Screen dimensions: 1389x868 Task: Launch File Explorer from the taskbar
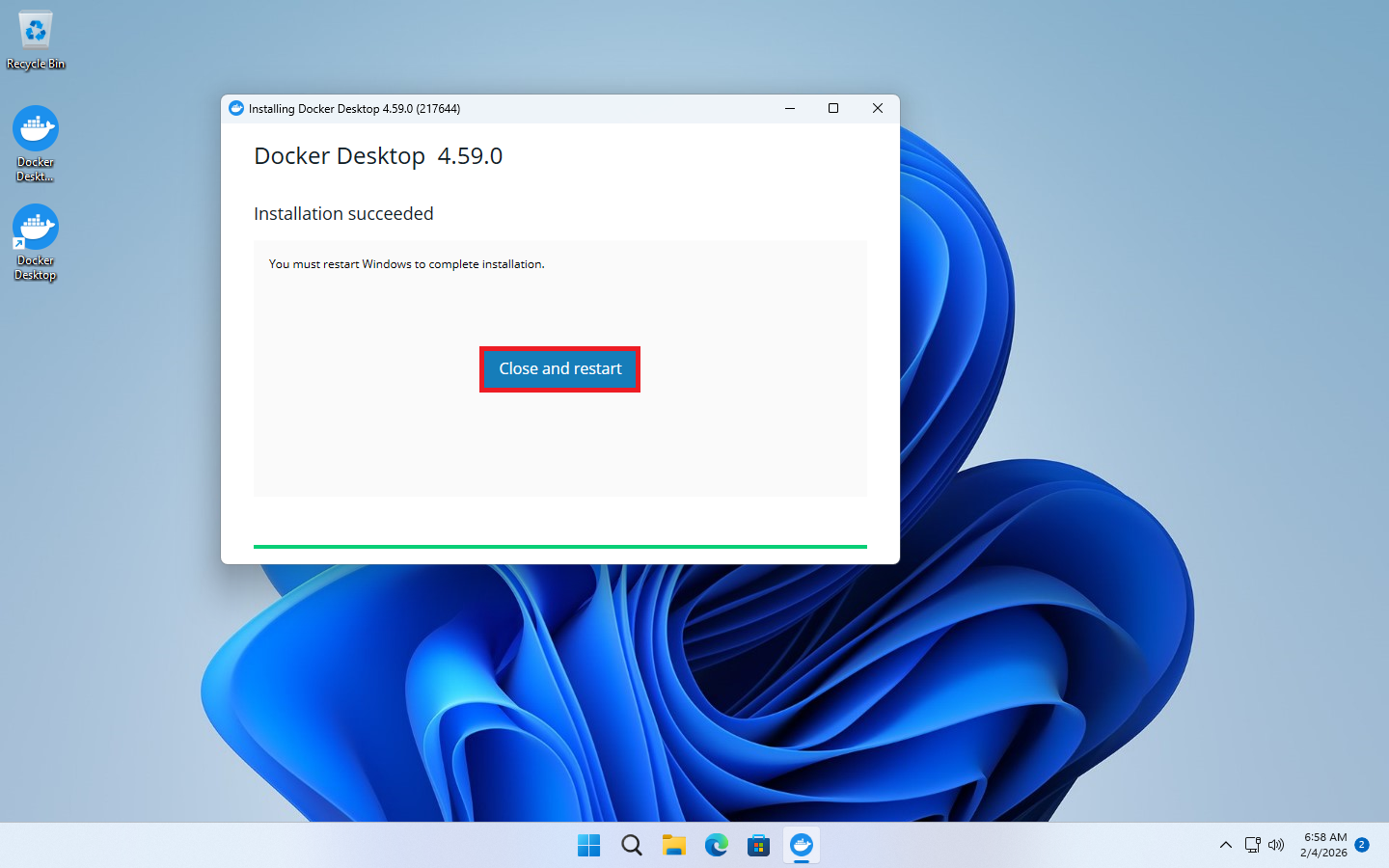click(673, 846)
